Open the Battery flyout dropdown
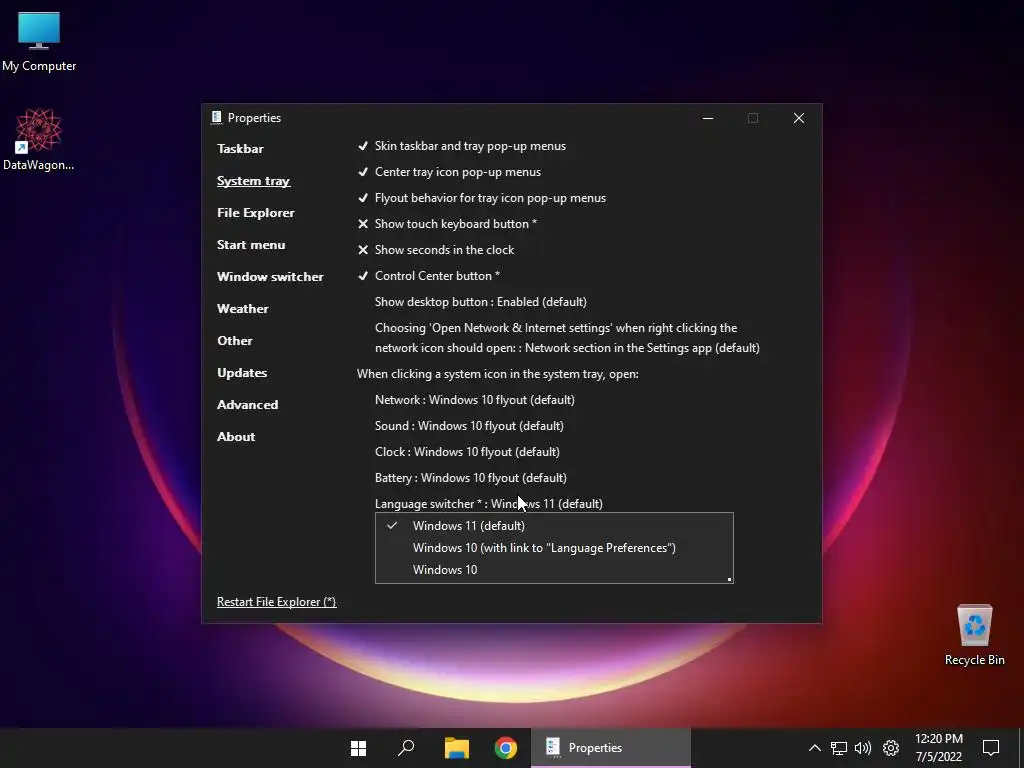 pos(470,479)
